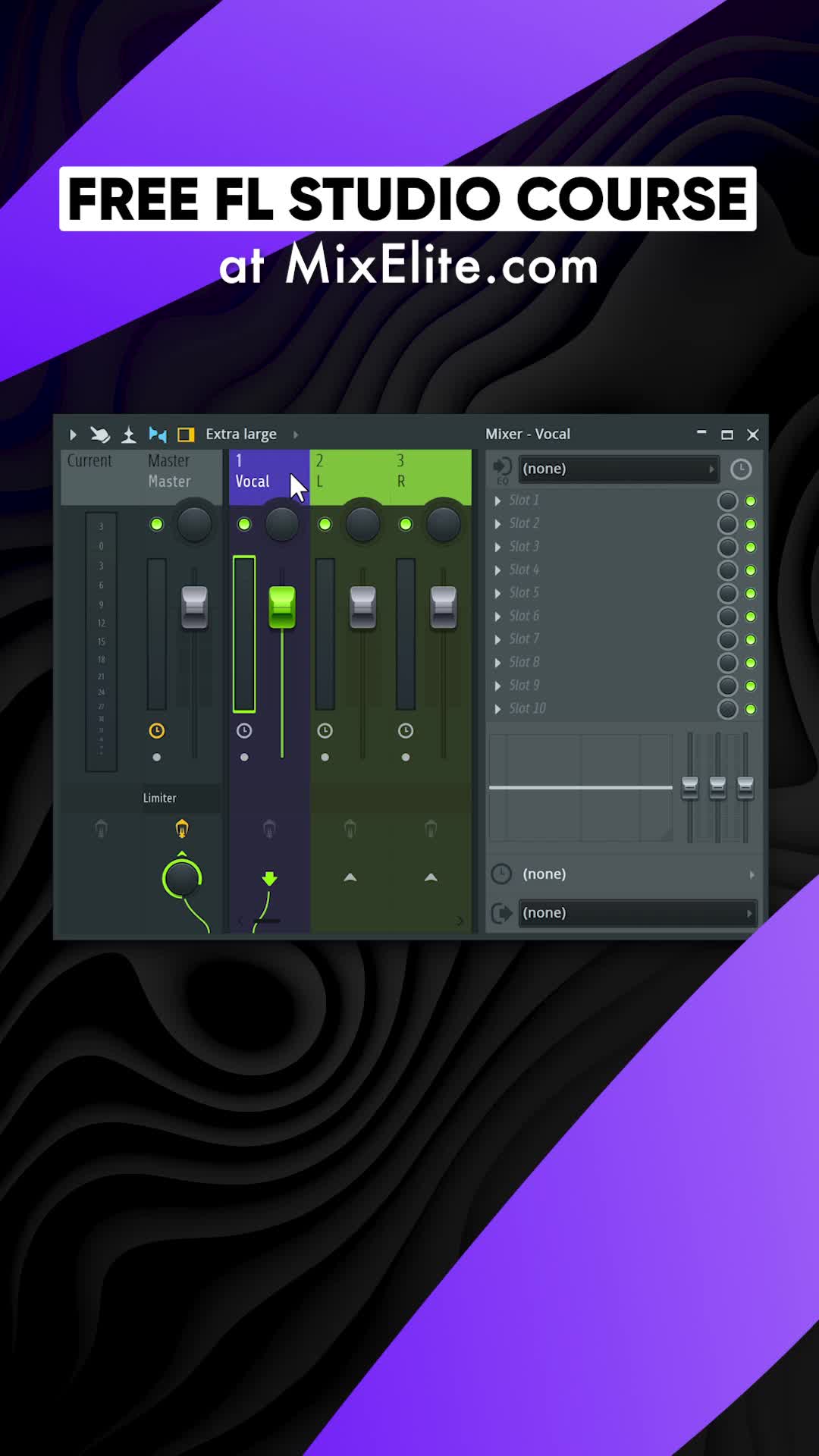Image resolution: width=819 pixels, height=1456 pixels.
Task: Click the multi-touch control hand icon
Action: (x=100, y=435)
